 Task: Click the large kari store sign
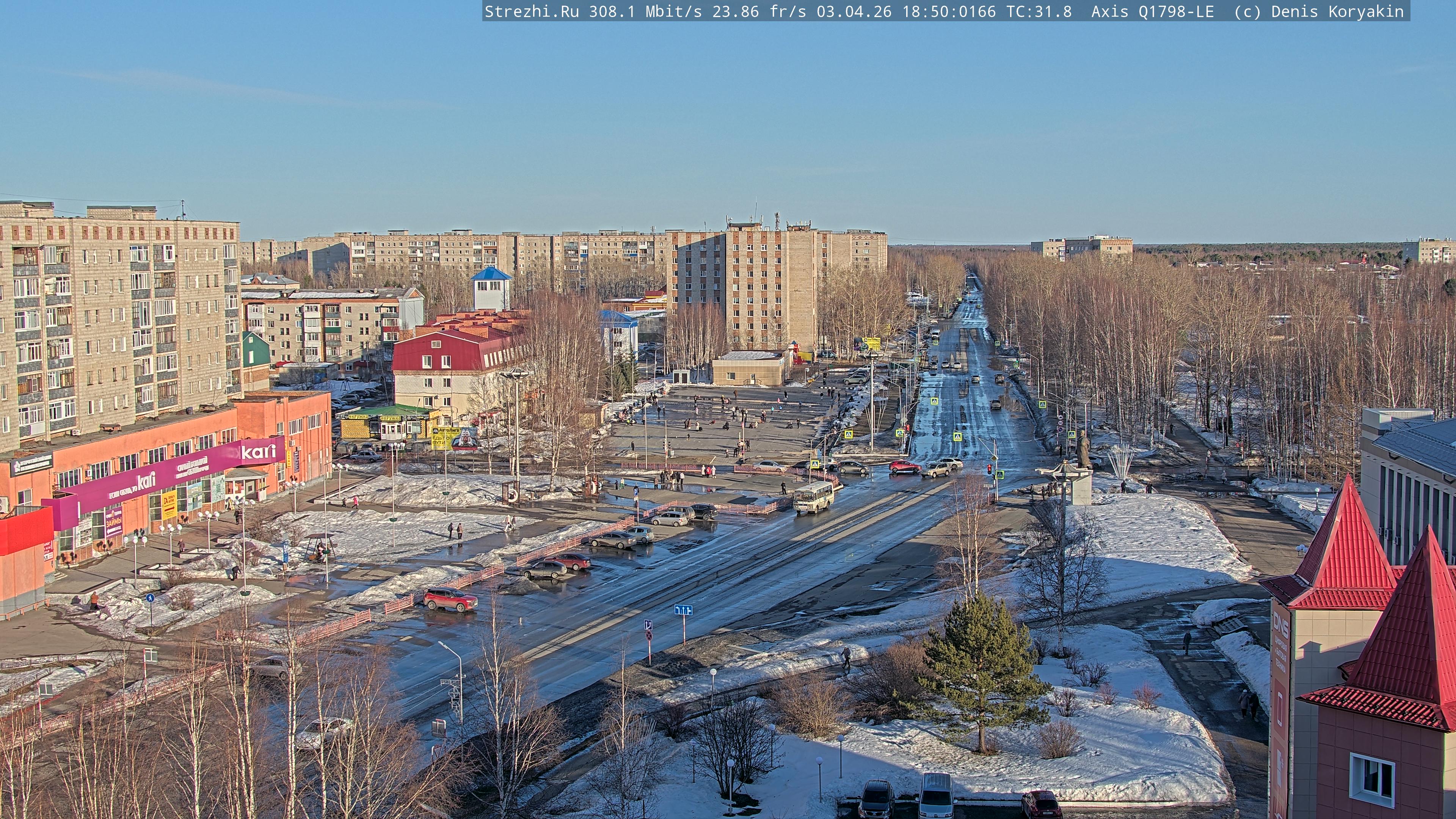coord(258,452)
